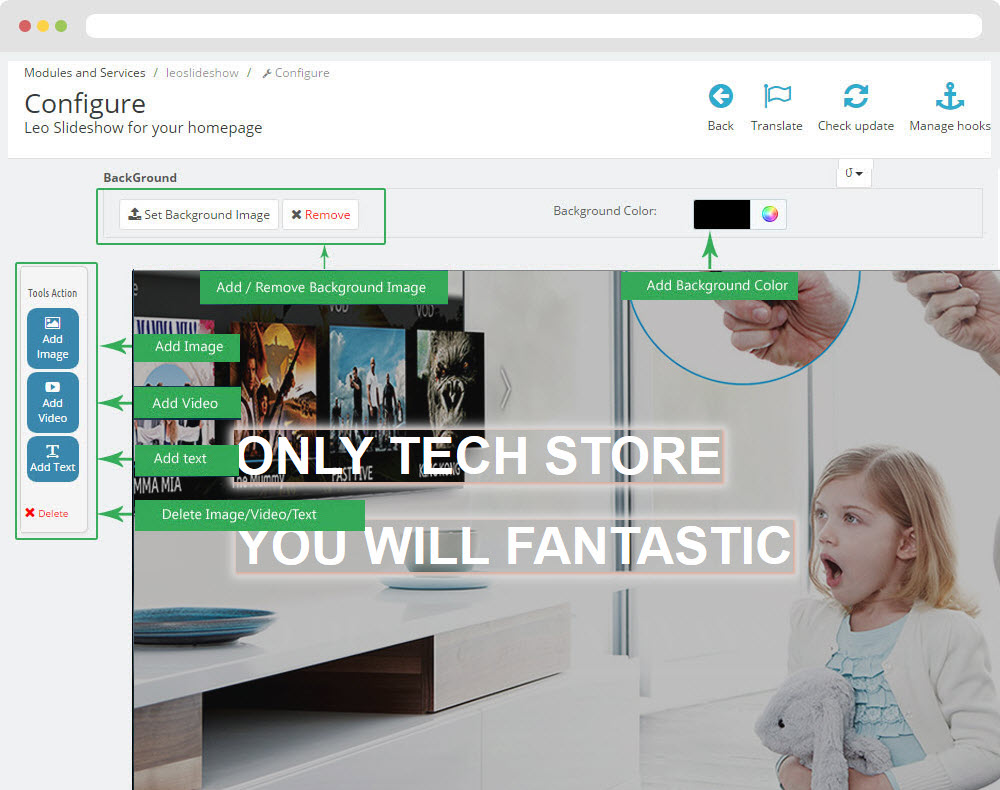Click the yellow window minimize dot
Viewport: 1000px width, 790px height.
43,26
